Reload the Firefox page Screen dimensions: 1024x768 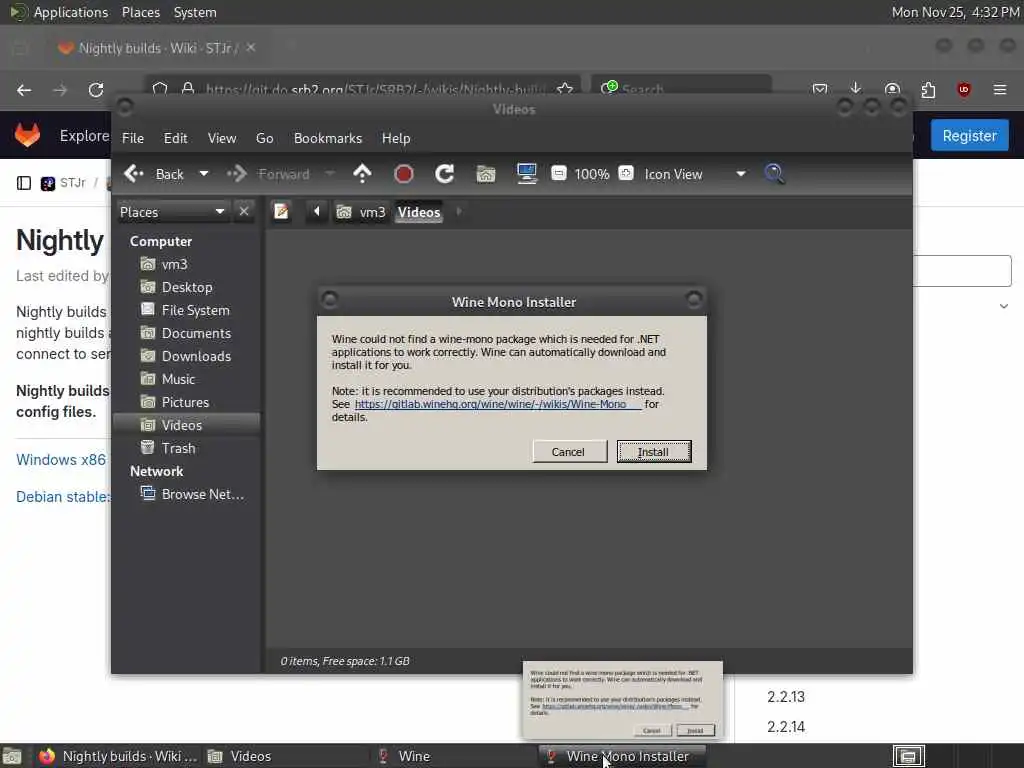(x=96, y=89)
